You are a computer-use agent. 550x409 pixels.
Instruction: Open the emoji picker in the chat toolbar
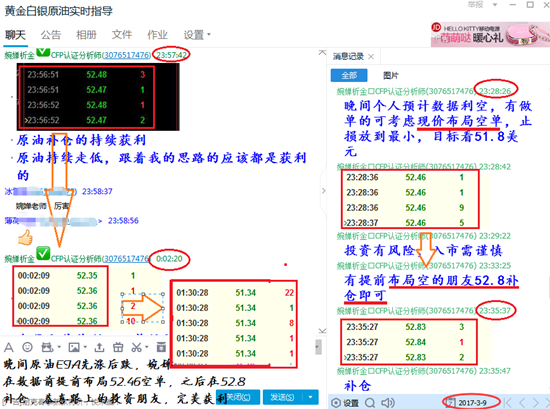click(x=27, y=347)
